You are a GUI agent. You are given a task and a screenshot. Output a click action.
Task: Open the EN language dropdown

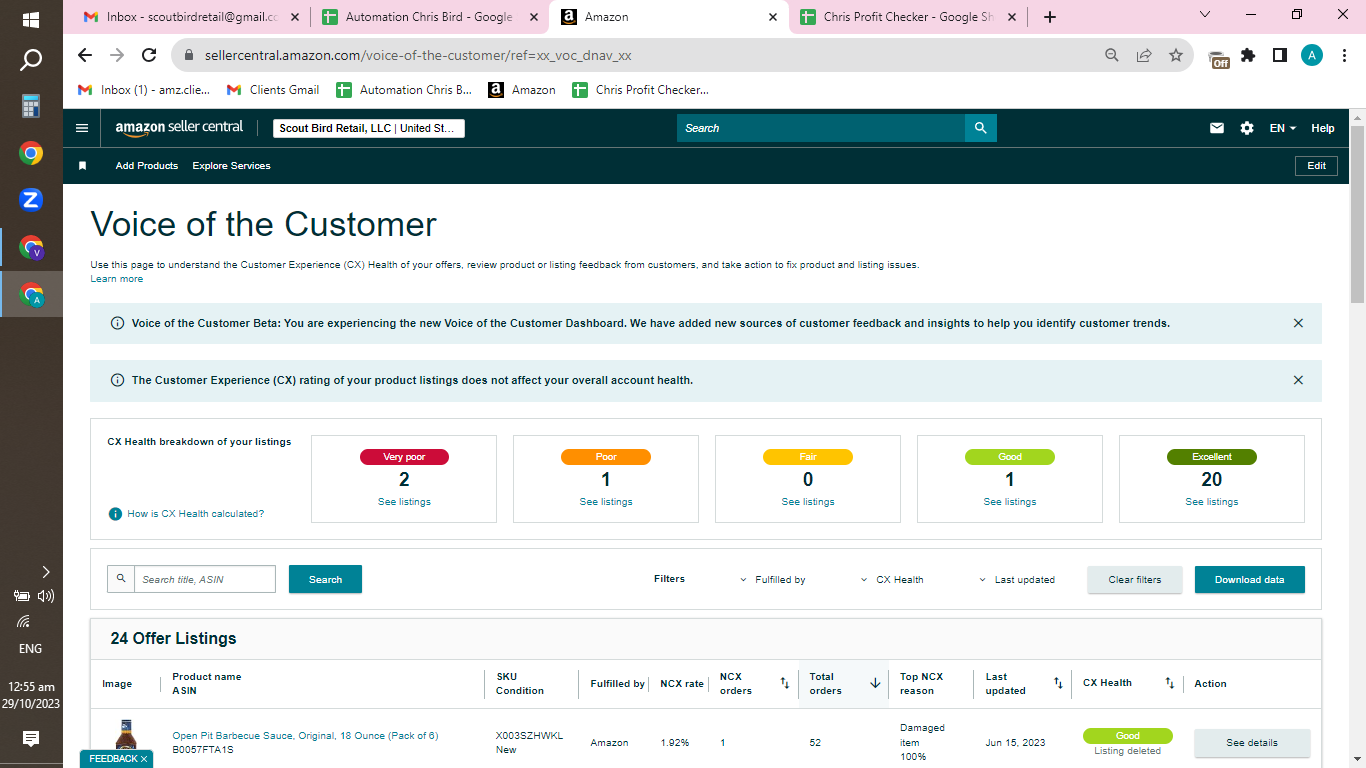coord(1283,128)
